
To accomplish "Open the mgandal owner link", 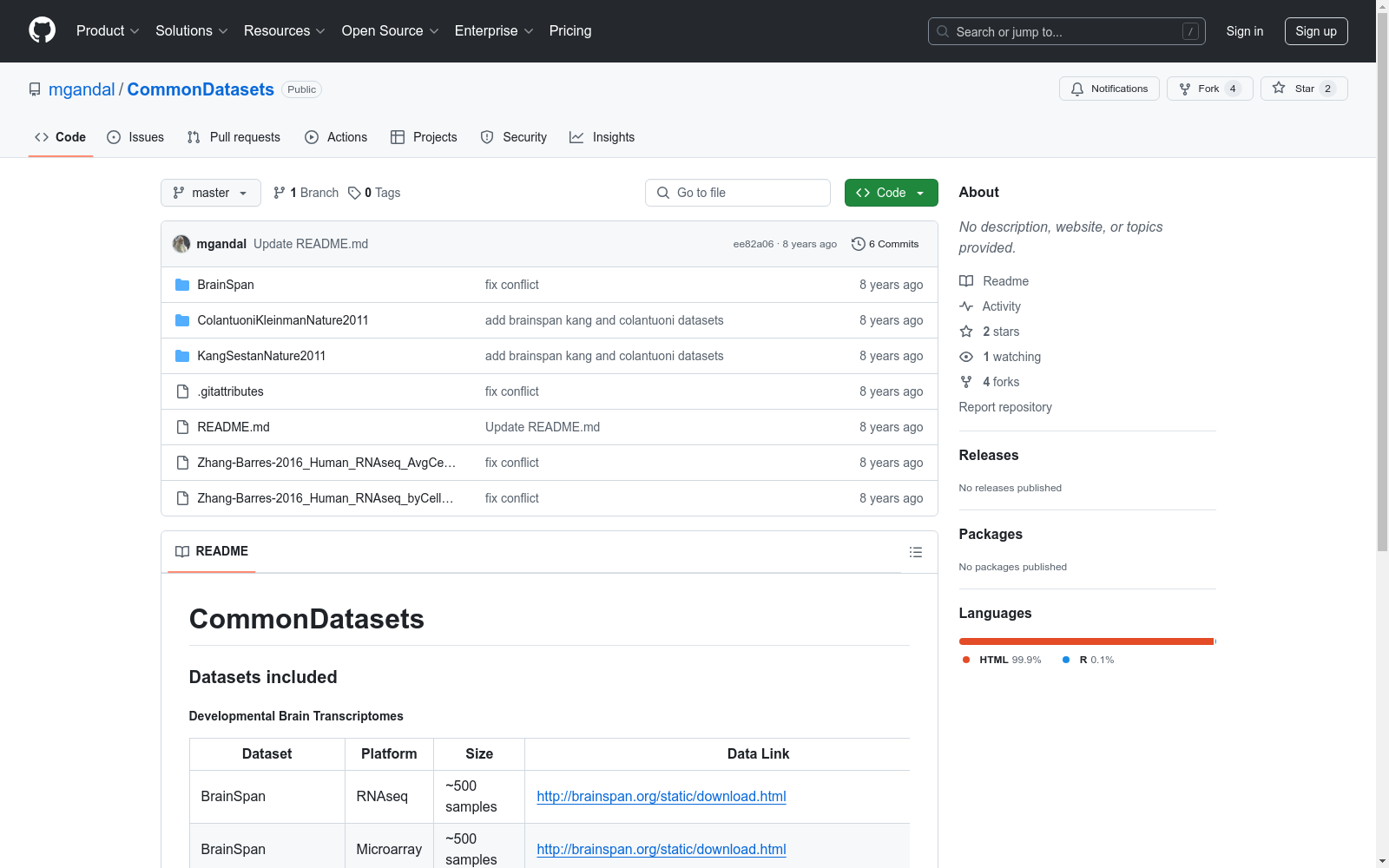I will (x=82, y=89).
